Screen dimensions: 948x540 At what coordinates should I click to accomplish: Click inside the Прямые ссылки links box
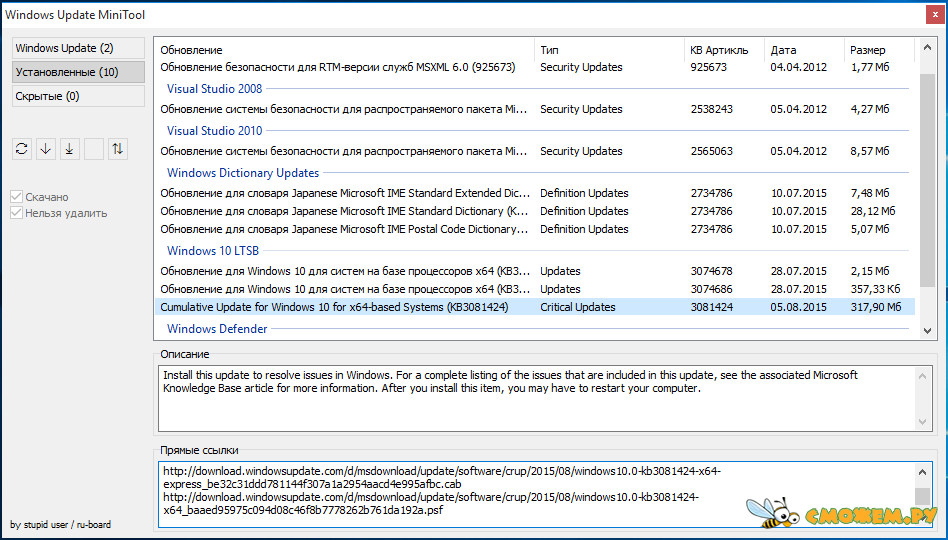[x=537, y=495]
